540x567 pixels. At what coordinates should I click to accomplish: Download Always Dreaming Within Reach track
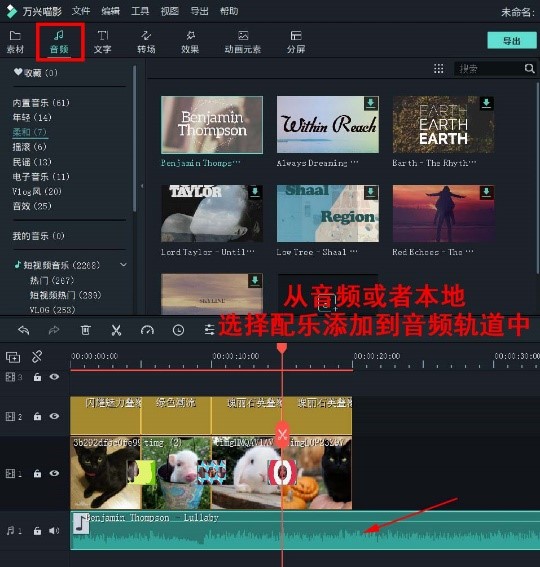point(371,103)
